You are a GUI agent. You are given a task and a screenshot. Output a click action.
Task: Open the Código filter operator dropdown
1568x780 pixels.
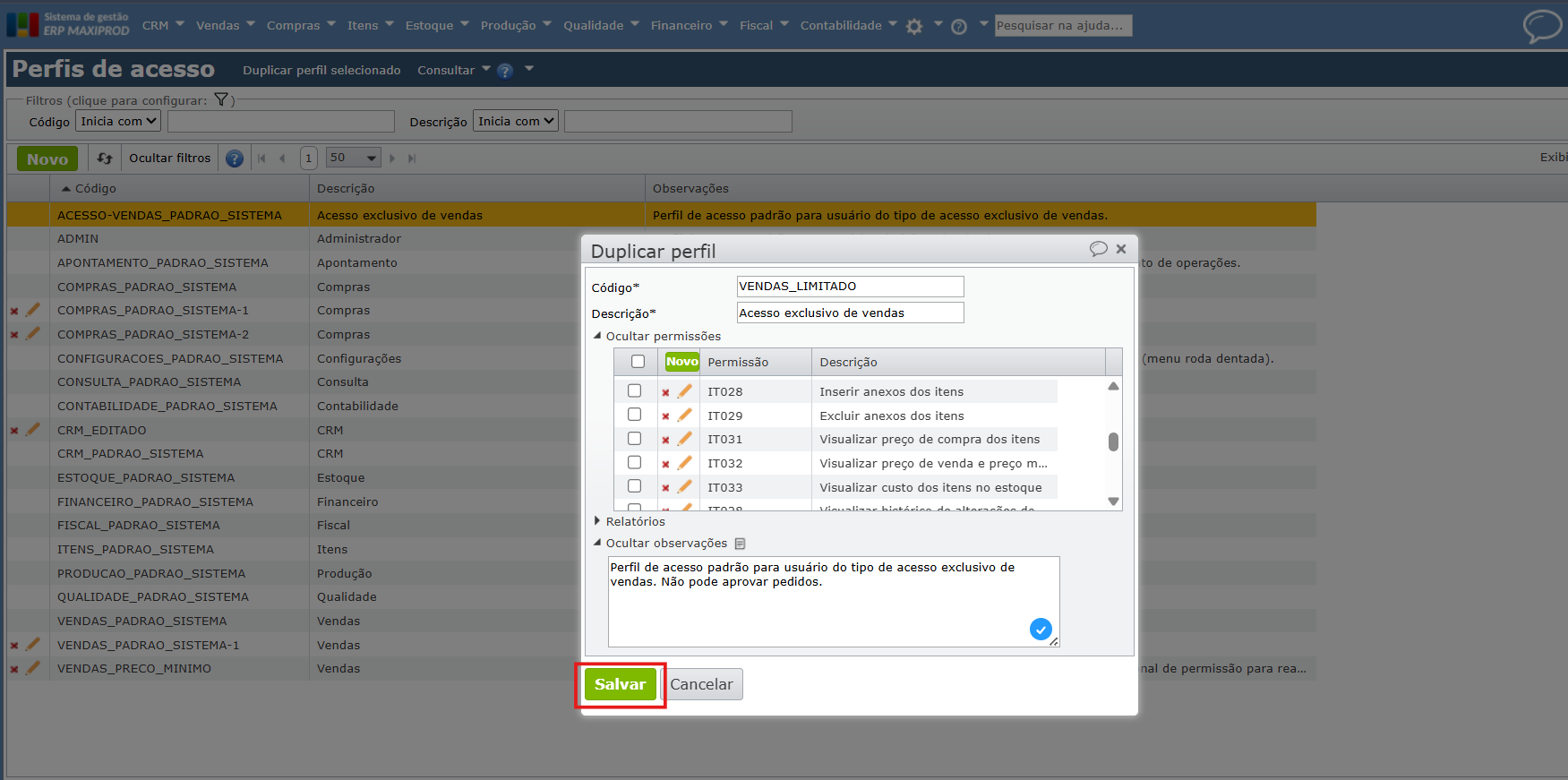(x=118, y=121)
